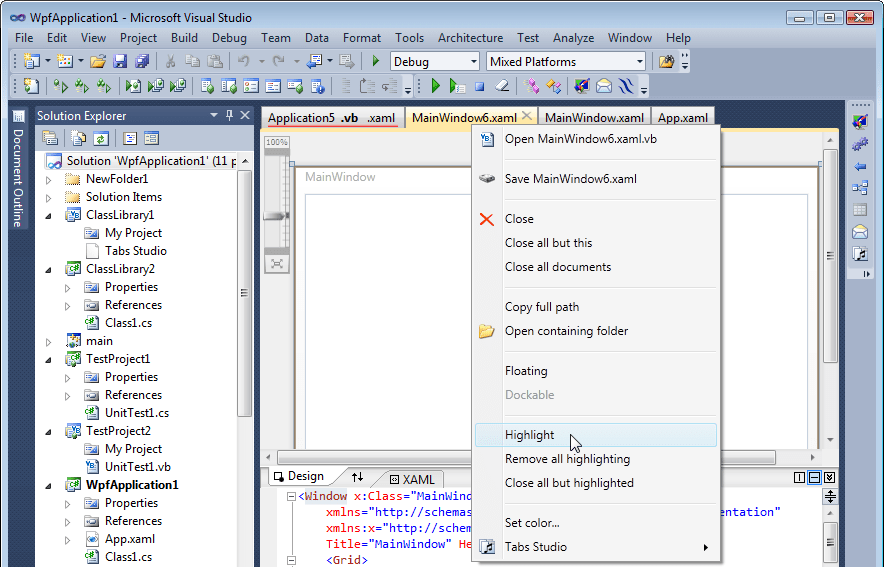The height and width of the screenshot is (567, 884).
Task: Select UnitTest1.vb file in tree
Action: click(138, 467)
